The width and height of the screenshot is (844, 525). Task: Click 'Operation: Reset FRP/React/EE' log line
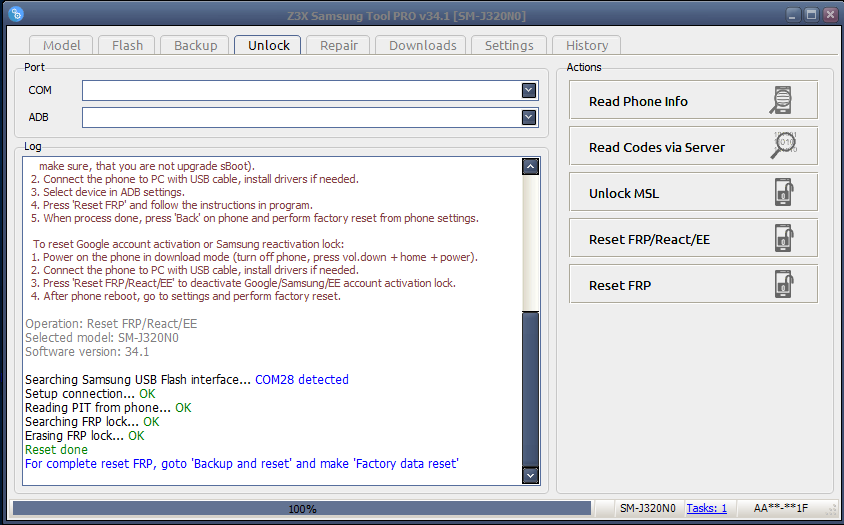111,324
